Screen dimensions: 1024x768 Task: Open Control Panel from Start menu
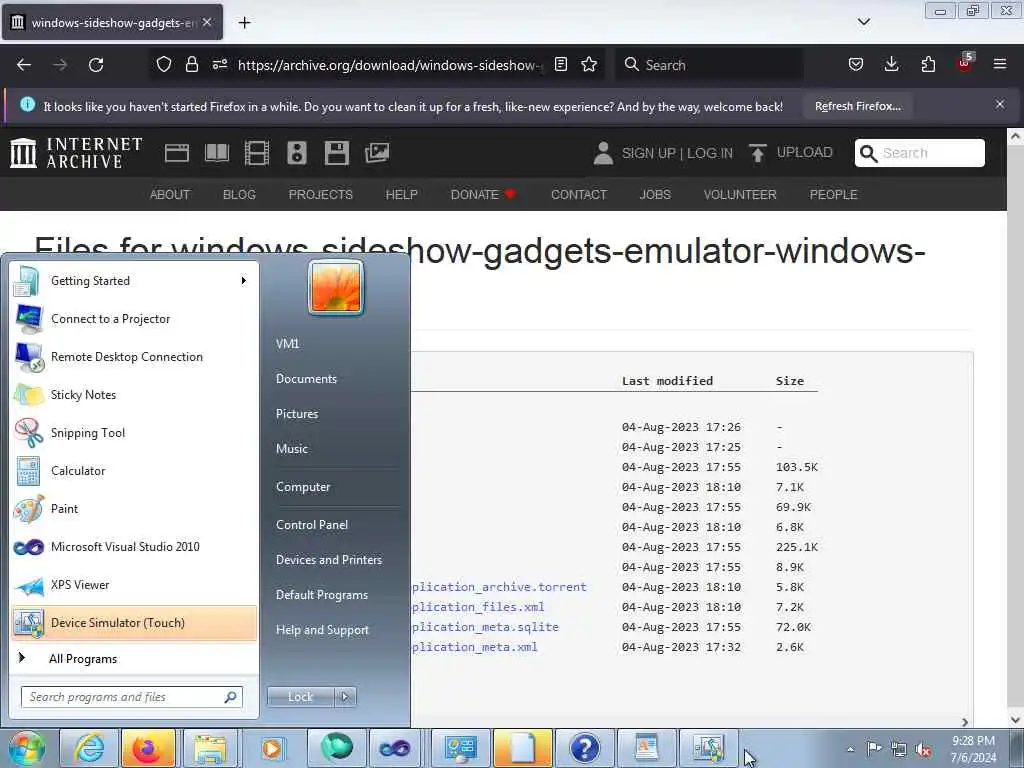point(312,524)
